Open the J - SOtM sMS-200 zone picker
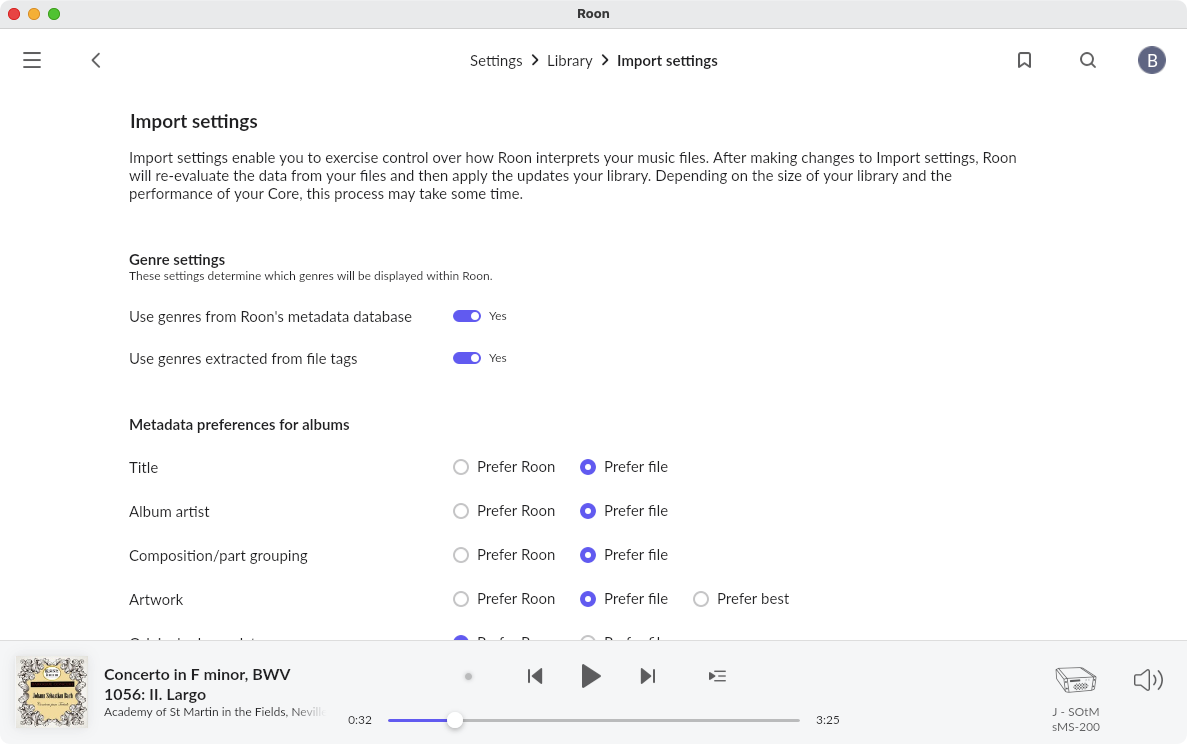This screenshot has width=1187, height=744. [x=1076, y=699]
